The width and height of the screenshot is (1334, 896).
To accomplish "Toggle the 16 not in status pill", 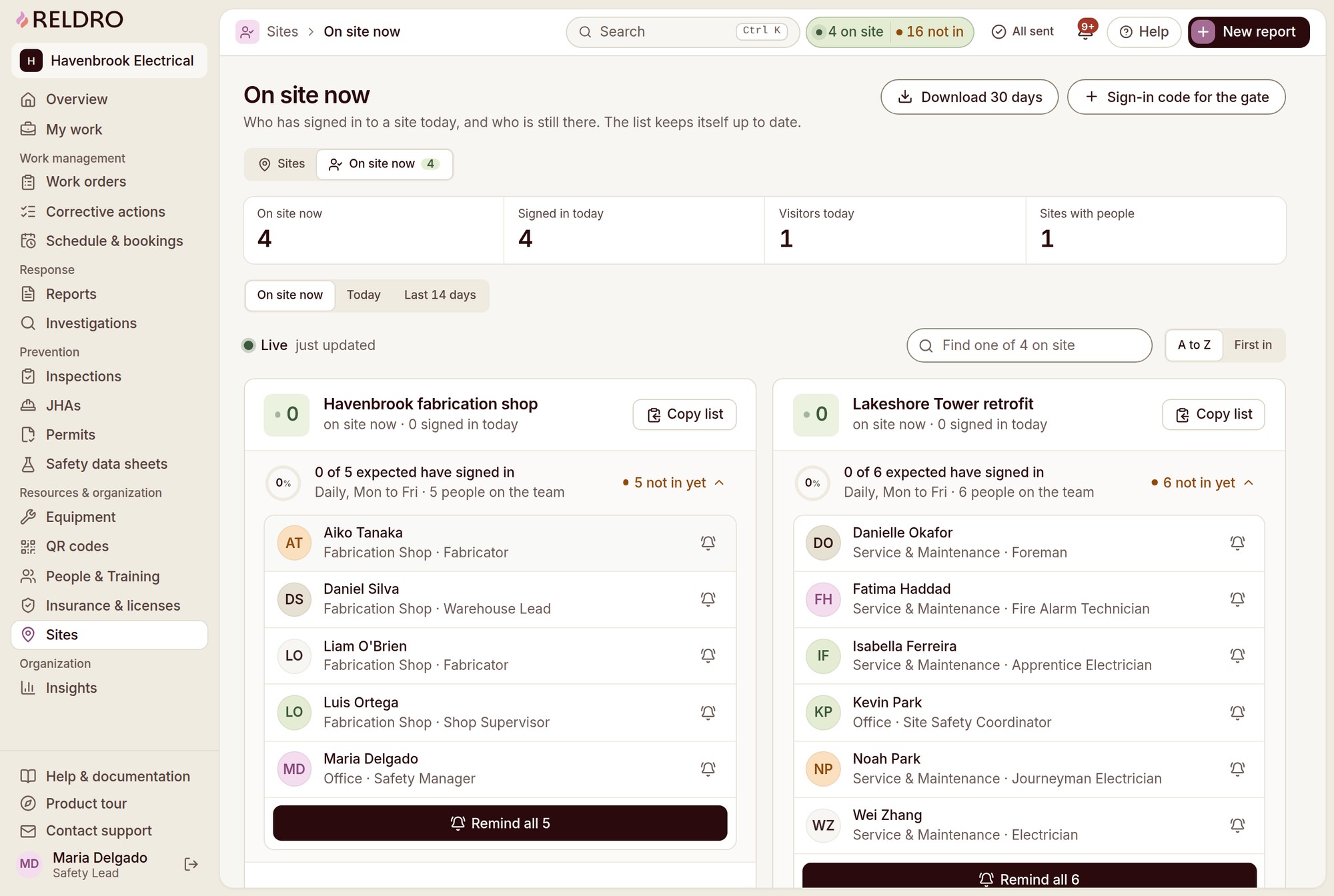I will coord(930,31).
